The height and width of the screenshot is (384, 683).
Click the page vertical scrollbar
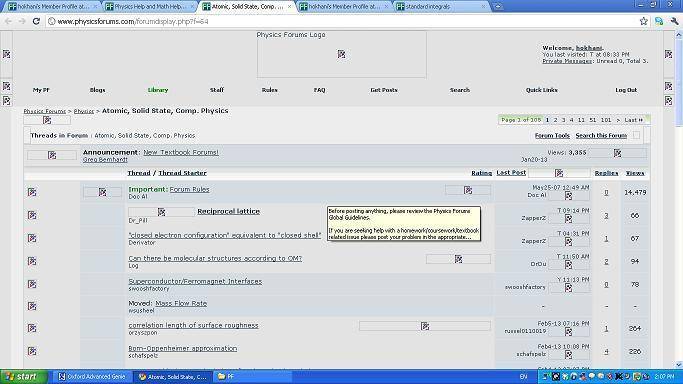679,200
